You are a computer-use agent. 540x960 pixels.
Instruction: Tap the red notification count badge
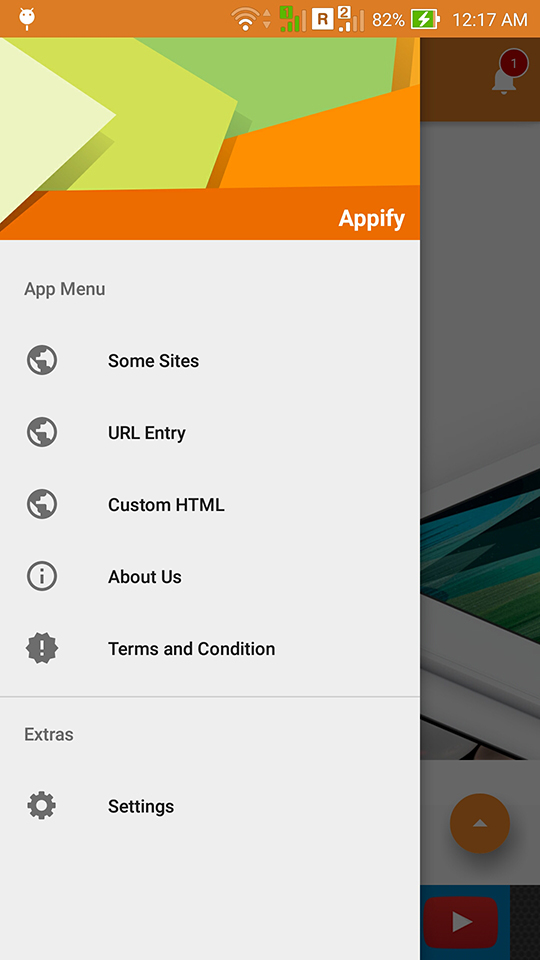click(x=514, y=63)
